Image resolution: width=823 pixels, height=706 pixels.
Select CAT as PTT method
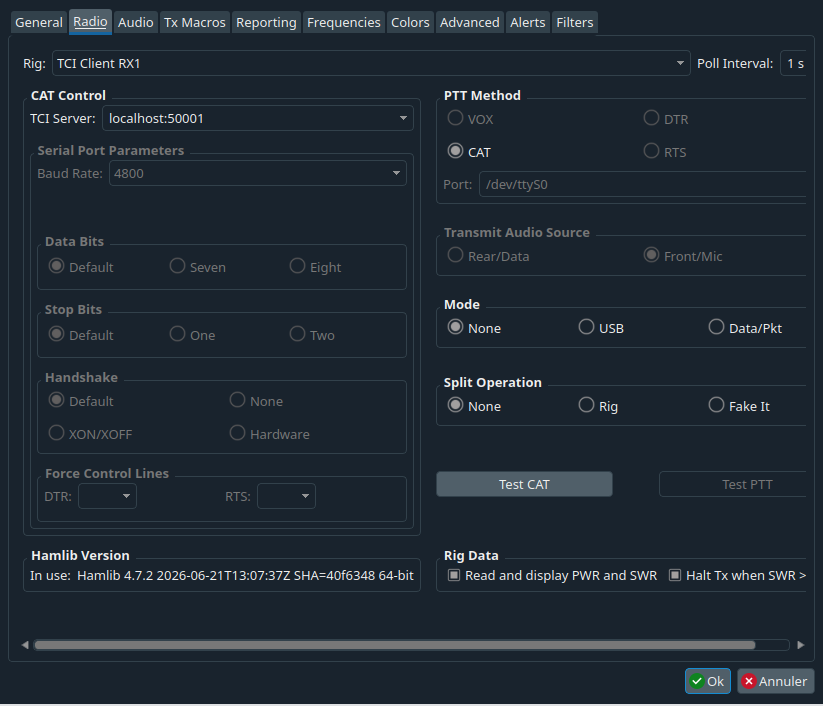(469, 152)
